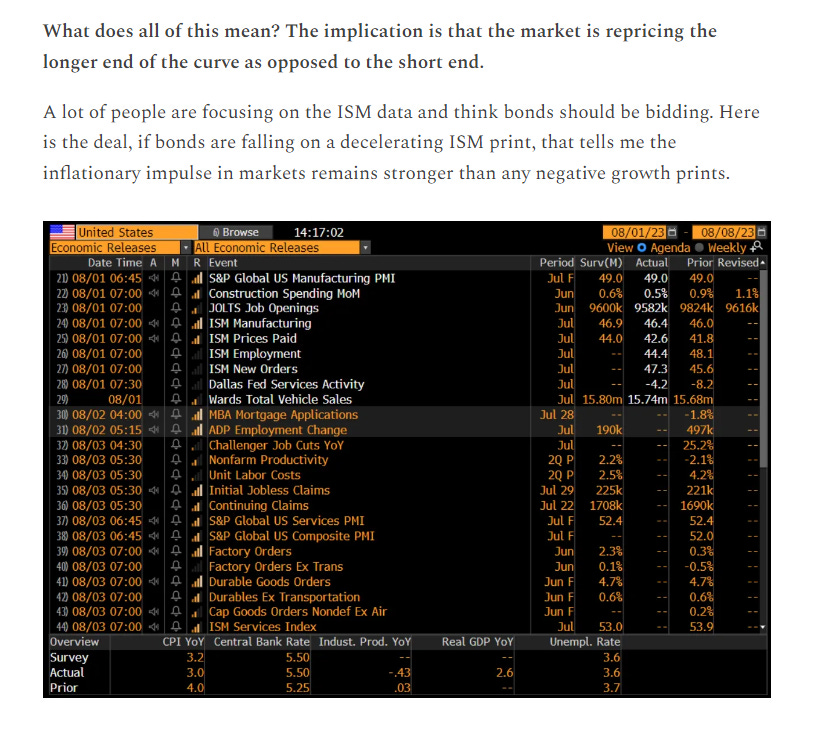The image size is (834, 731).
Task: Click relevance bars icon for Dallas Fed Services Activity
Action: pos(197,384)
